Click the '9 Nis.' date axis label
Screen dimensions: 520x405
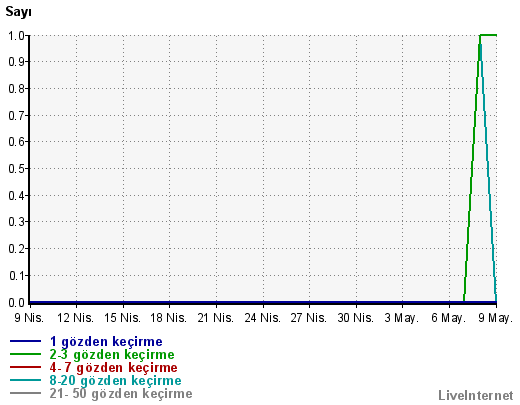click(29, 318)
